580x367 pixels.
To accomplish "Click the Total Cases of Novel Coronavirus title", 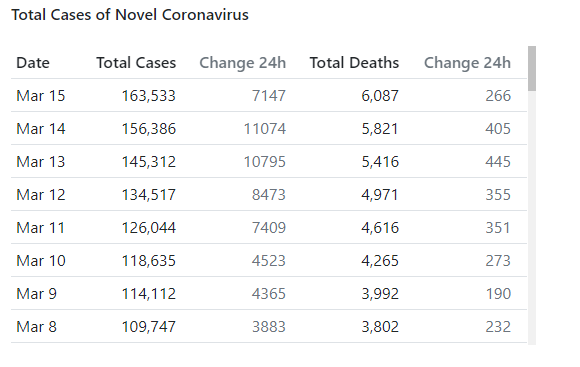I will click(130, 15).
